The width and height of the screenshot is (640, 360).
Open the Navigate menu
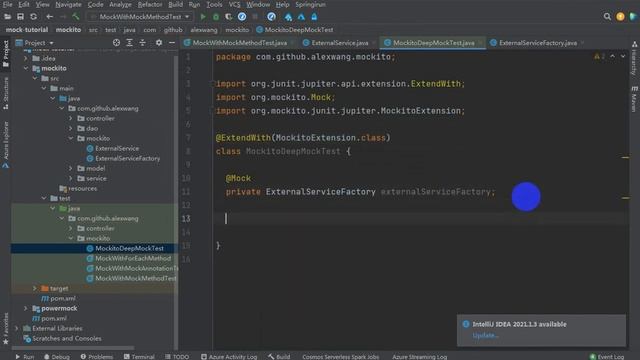(x=68, y=4)
